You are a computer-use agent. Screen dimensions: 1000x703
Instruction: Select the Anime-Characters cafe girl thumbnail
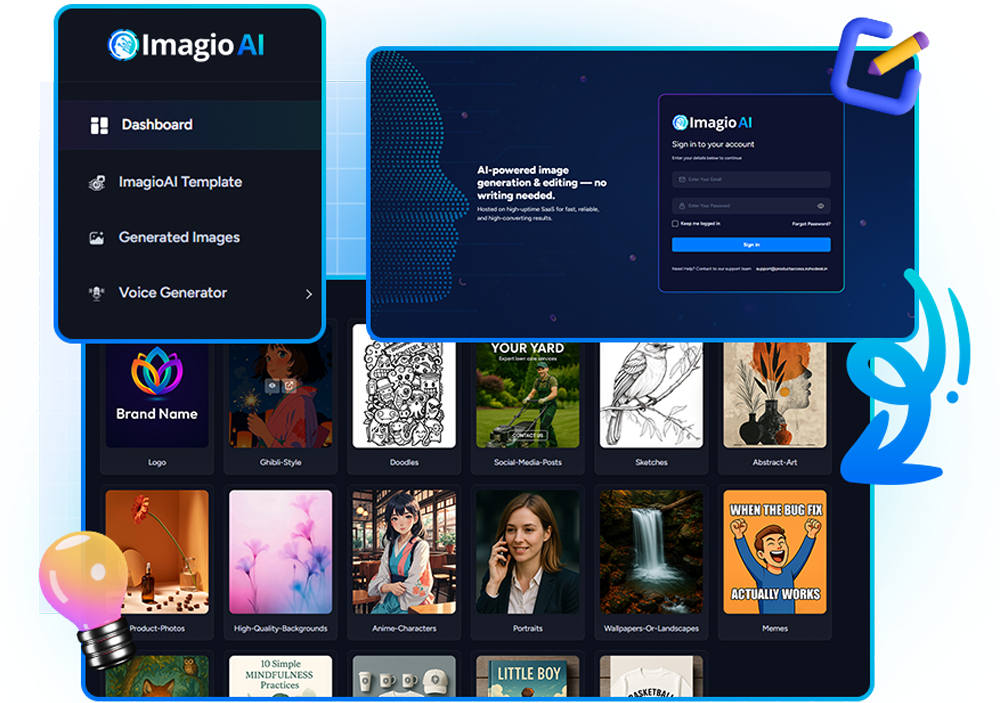(404, 552)
